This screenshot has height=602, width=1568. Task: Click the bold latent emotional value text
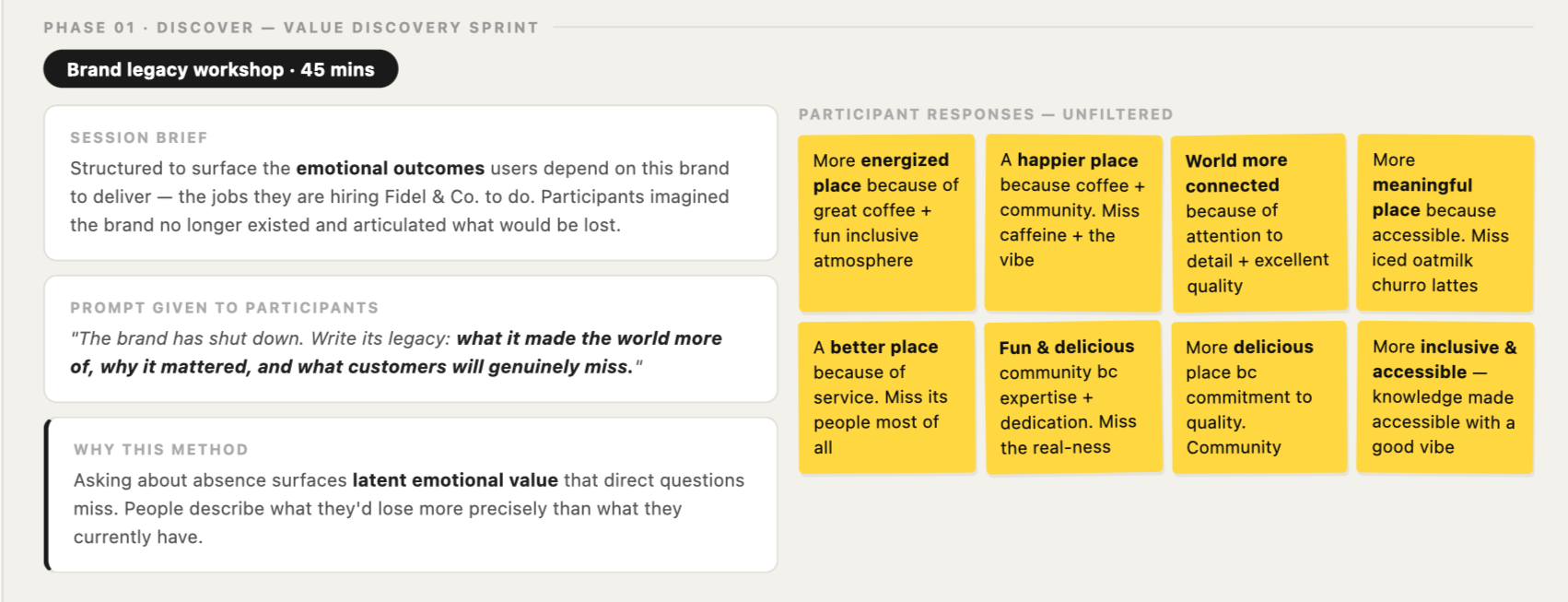point(455,480)
